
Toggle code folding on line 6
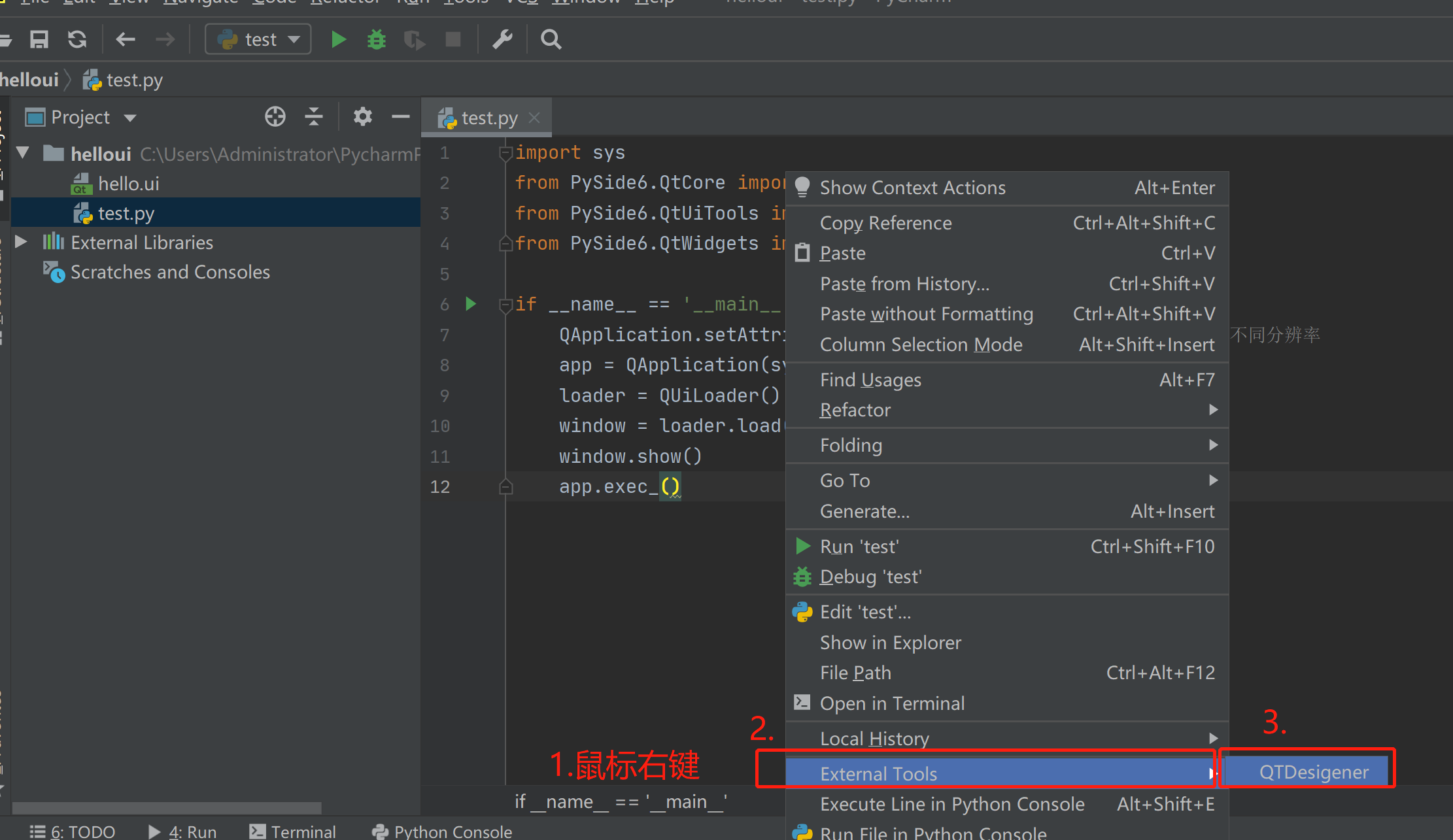(x=505, y=305)
